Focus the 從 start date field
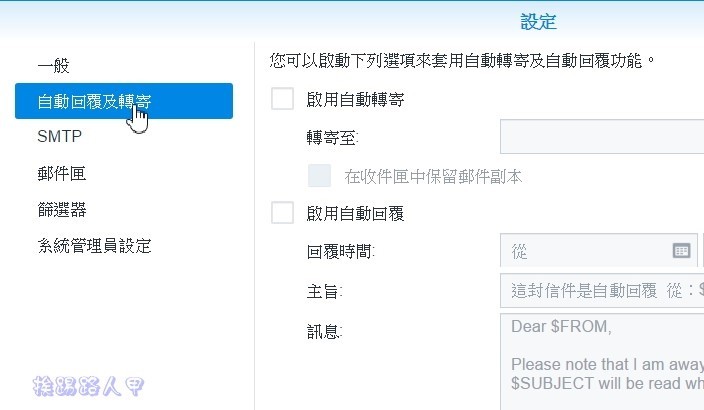Screen dimensions: 704x410 (x=585, y=251)
